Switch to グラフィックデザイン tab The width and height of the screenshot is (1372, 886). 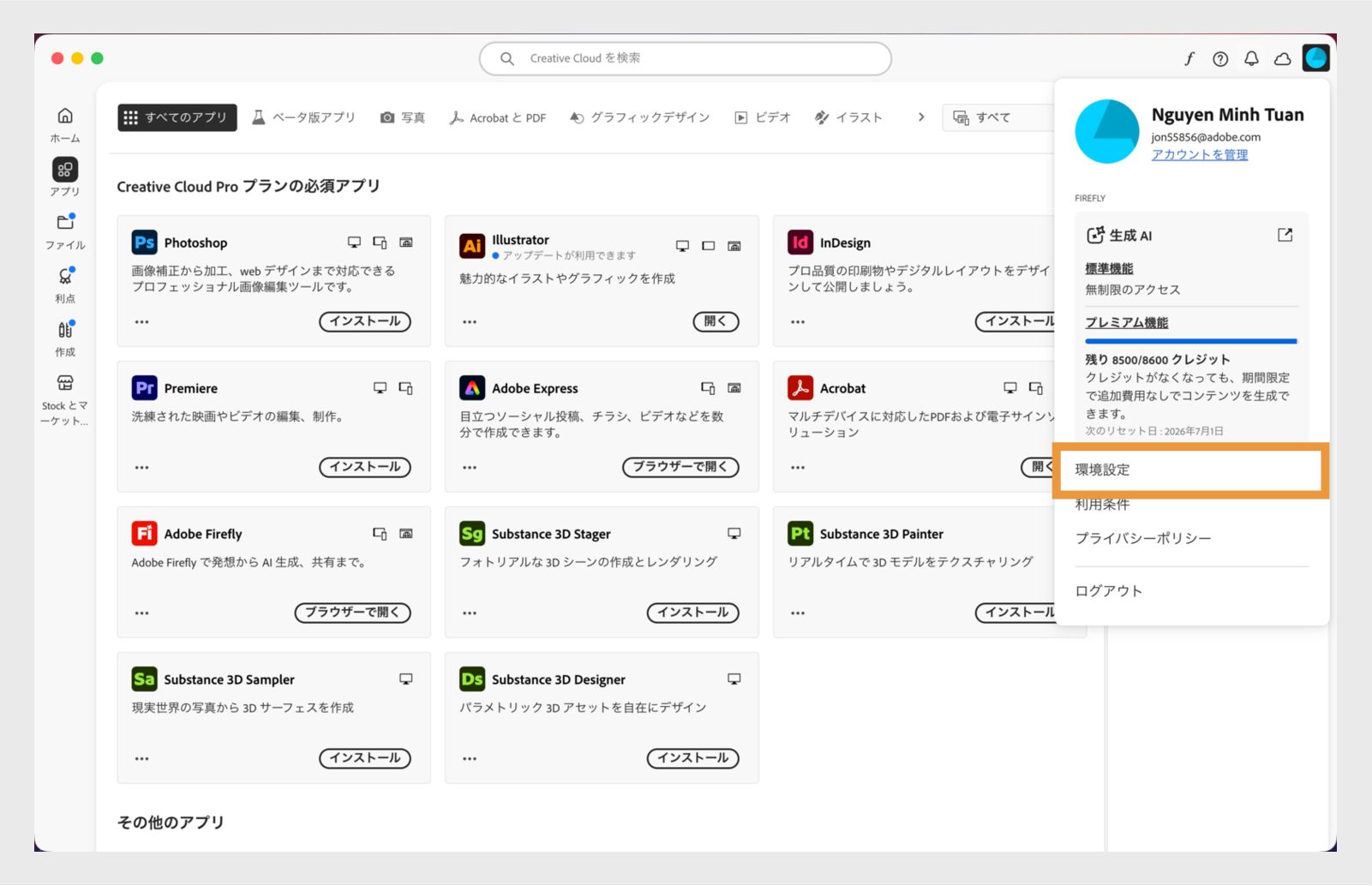pyautogui.click(x=640, y=117)
